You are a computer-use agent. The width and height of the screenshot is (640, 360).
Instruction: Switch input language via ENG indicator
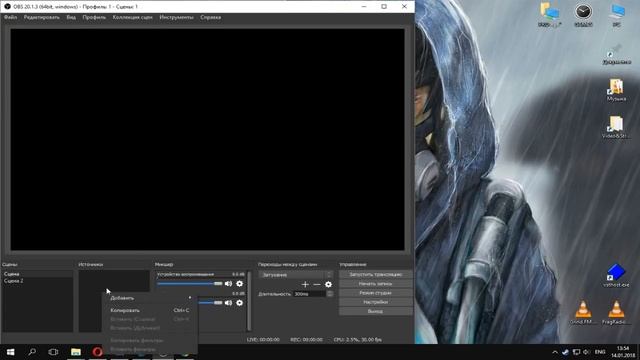point(600,352)
